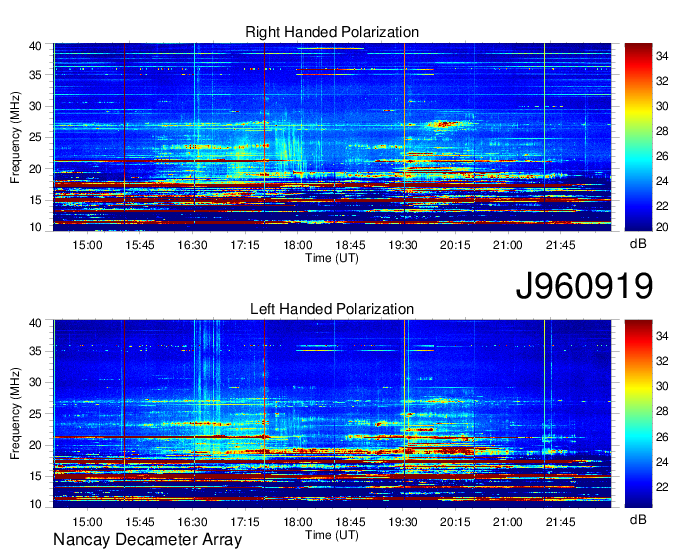Click the Right Handed Polarization spectrogram image
This screenshot has width=680, height=552.
pyautogui.click(x=332, y=137)
